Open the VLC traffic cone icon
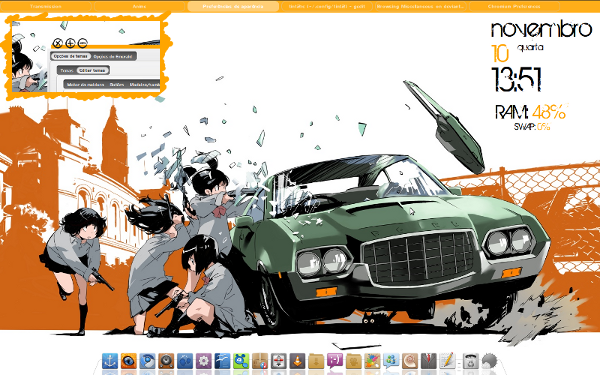This screenshot has width=600, height=375. [297, 361]
